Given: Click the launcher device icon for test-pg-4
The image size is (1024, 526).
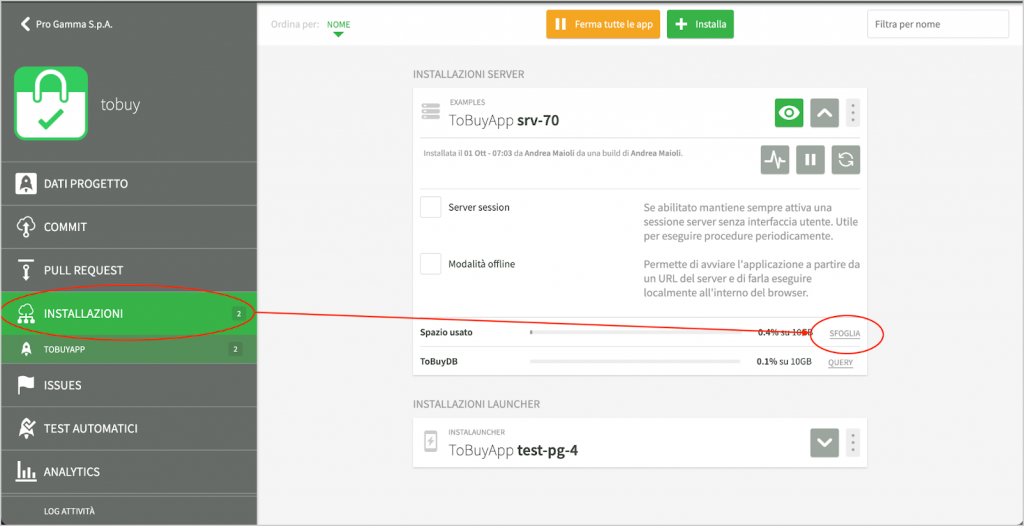Looking at the screenshot, I should [x=431, y=442].
